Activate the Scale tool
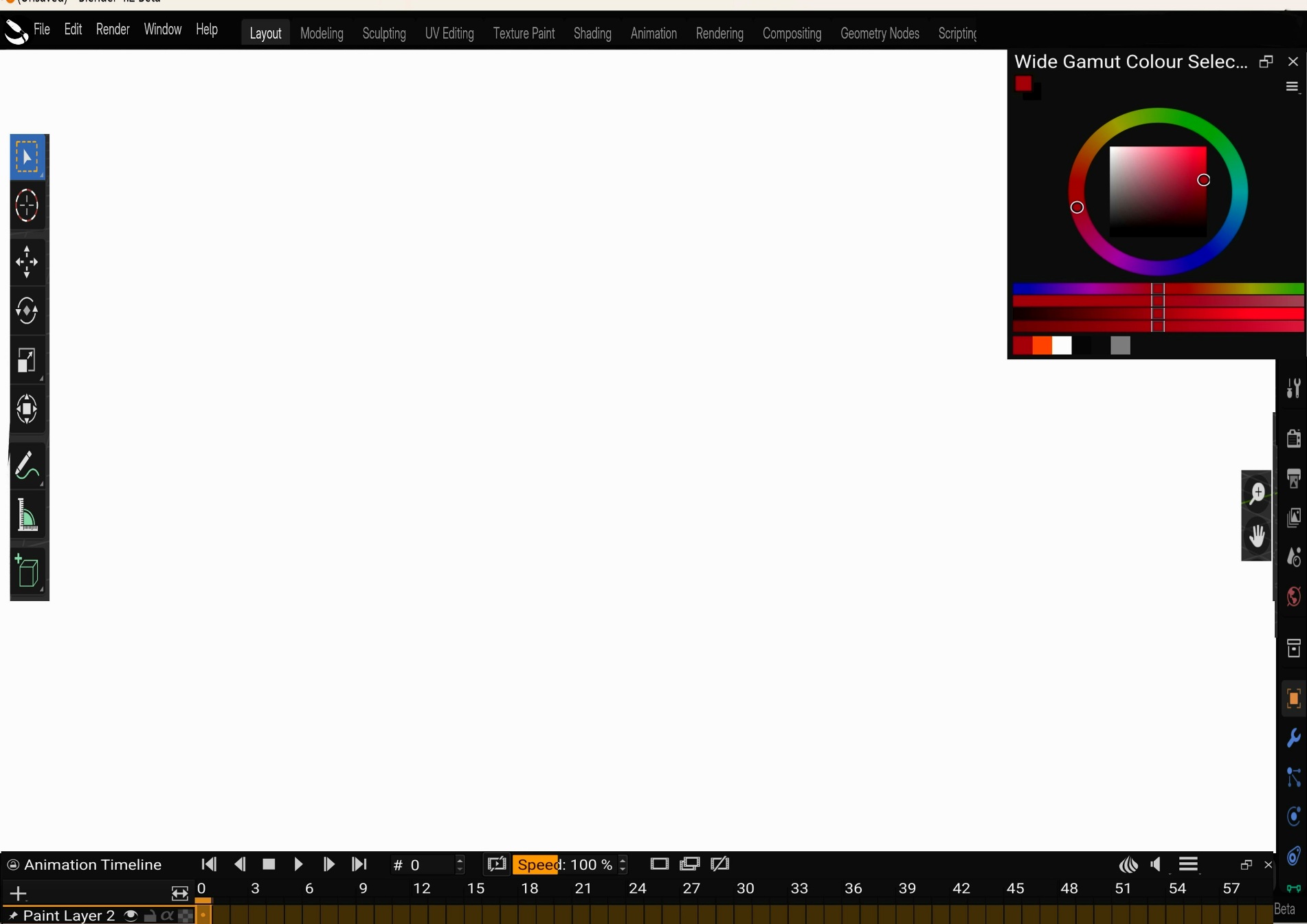 pos(27,360)
